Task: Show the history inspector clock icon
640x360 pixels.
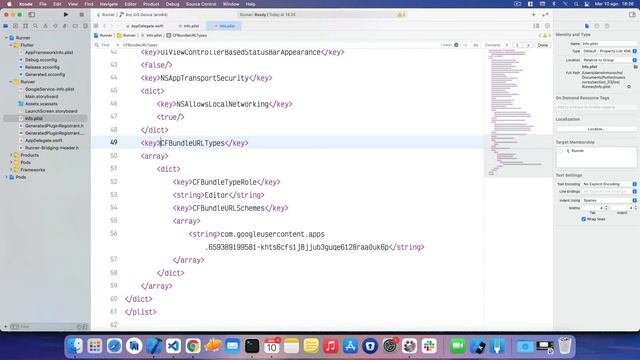Action: point(597,26)
